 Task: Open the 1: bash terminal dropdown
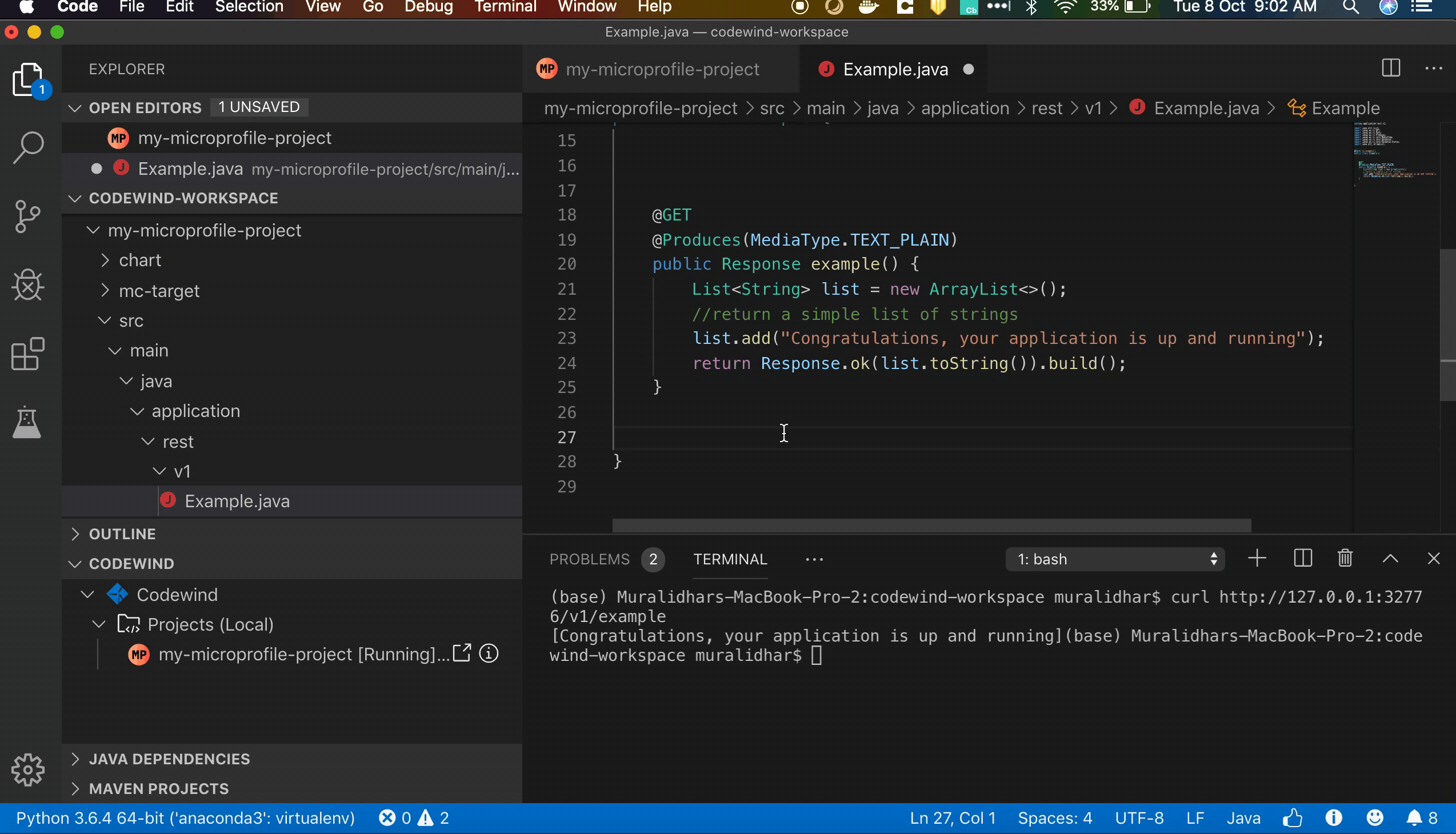tap(1114, 559)
